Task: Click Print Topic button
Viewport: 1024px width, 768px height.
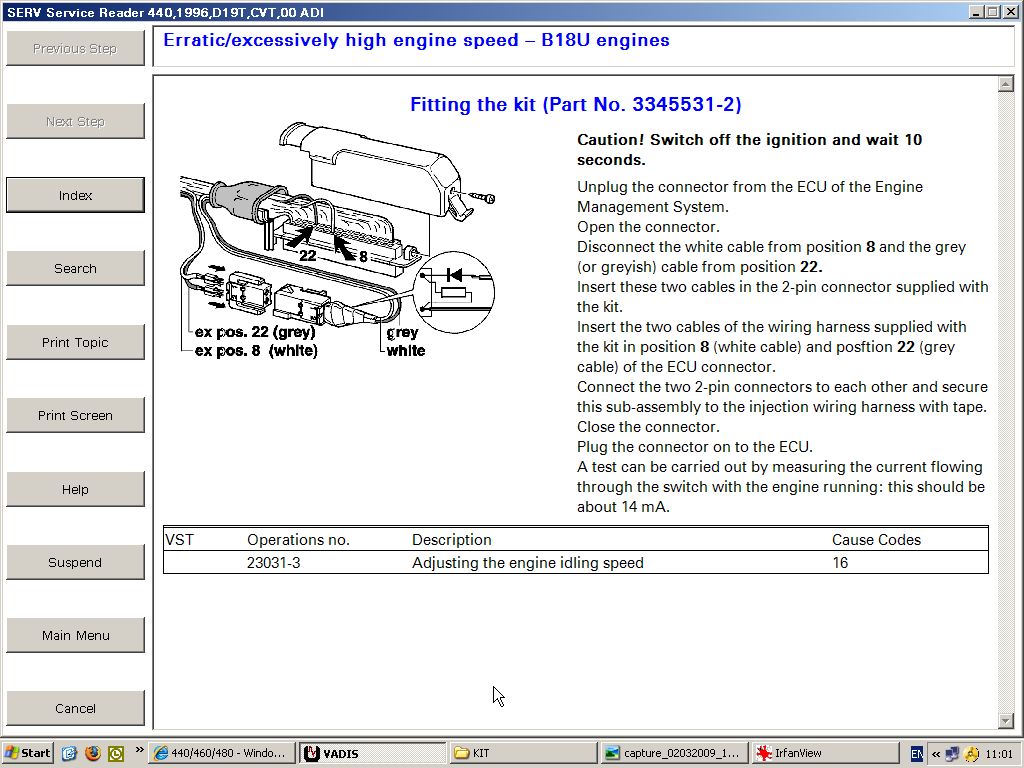Action: pyautogui.click(x=75, y=342)
